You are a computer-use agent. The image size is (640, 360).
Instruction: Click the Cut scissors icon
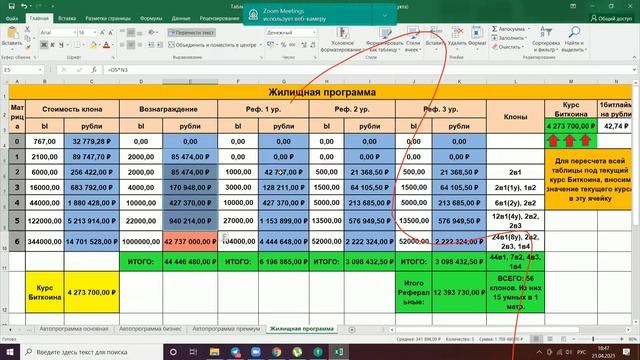(x=27, y=29)
